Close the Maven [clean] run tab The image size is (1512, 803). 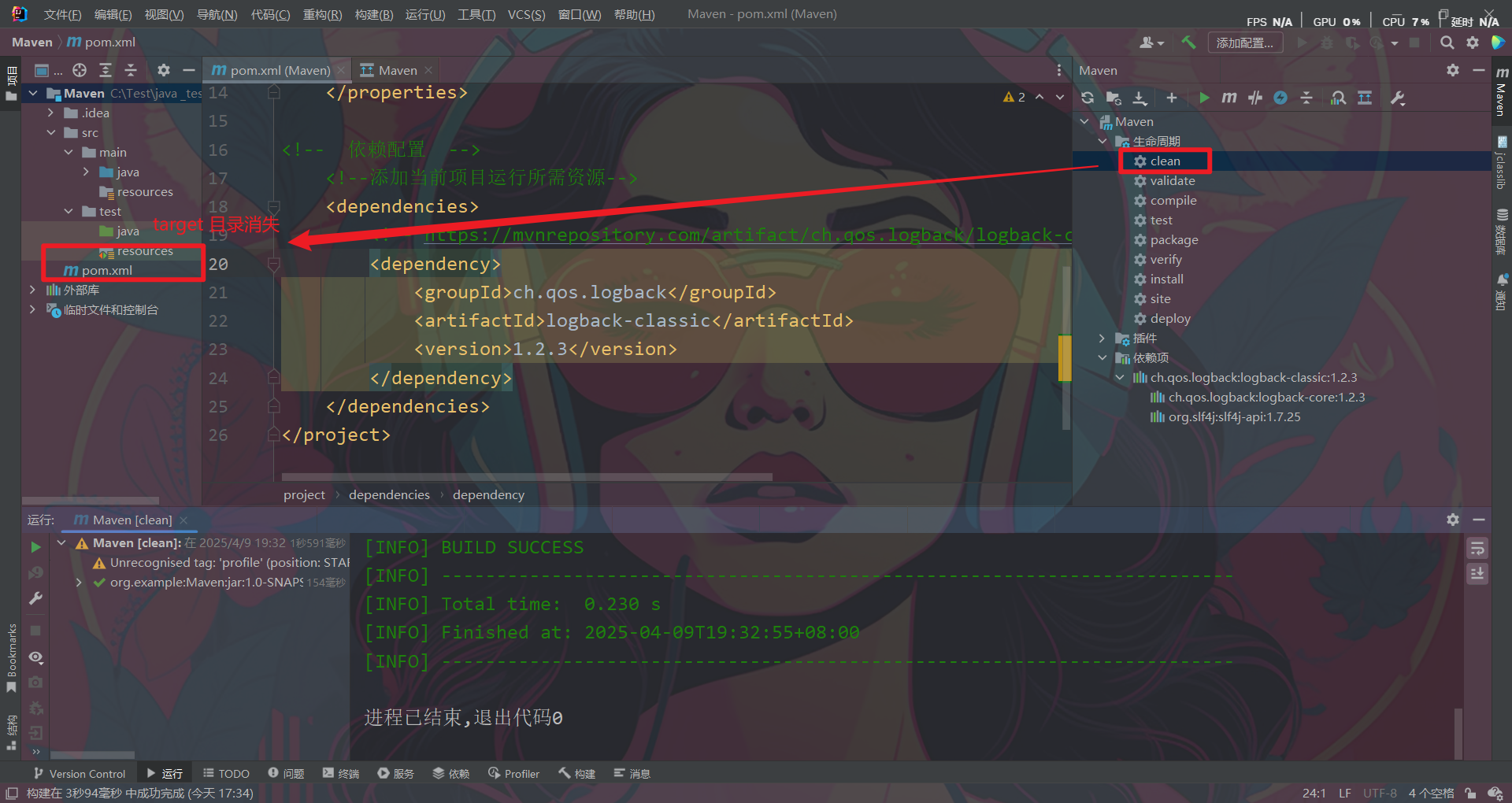183,520
